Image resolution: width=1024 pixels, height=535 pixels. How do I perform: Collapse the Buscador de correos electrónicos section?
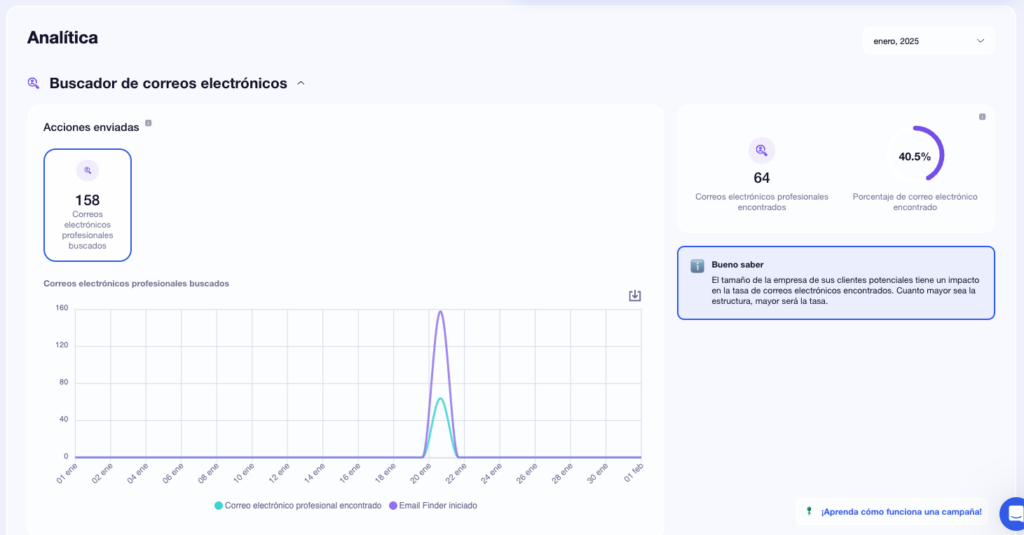[x=301, y=84]
